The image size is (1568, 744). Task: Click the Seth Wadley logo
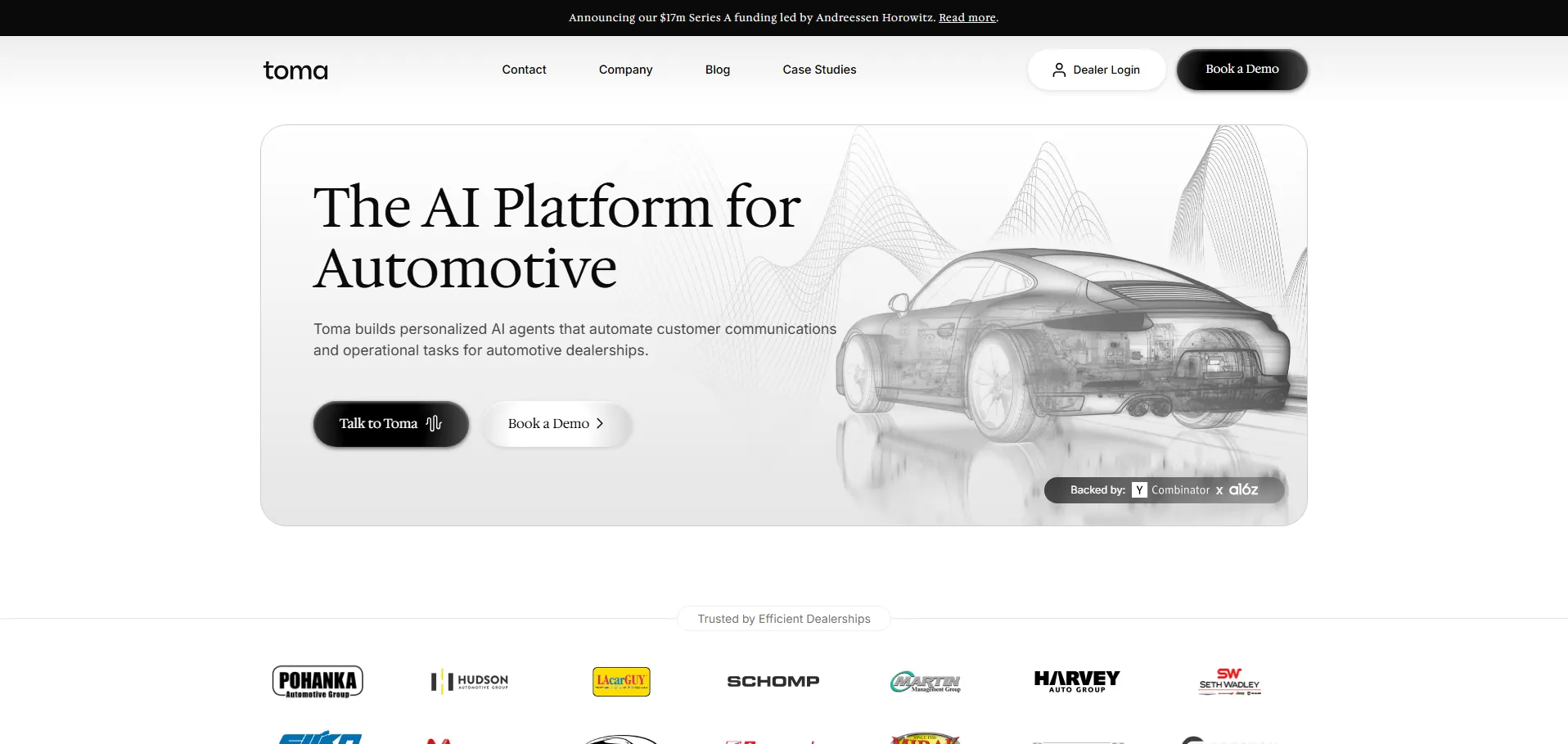[x=1229, y=681]
